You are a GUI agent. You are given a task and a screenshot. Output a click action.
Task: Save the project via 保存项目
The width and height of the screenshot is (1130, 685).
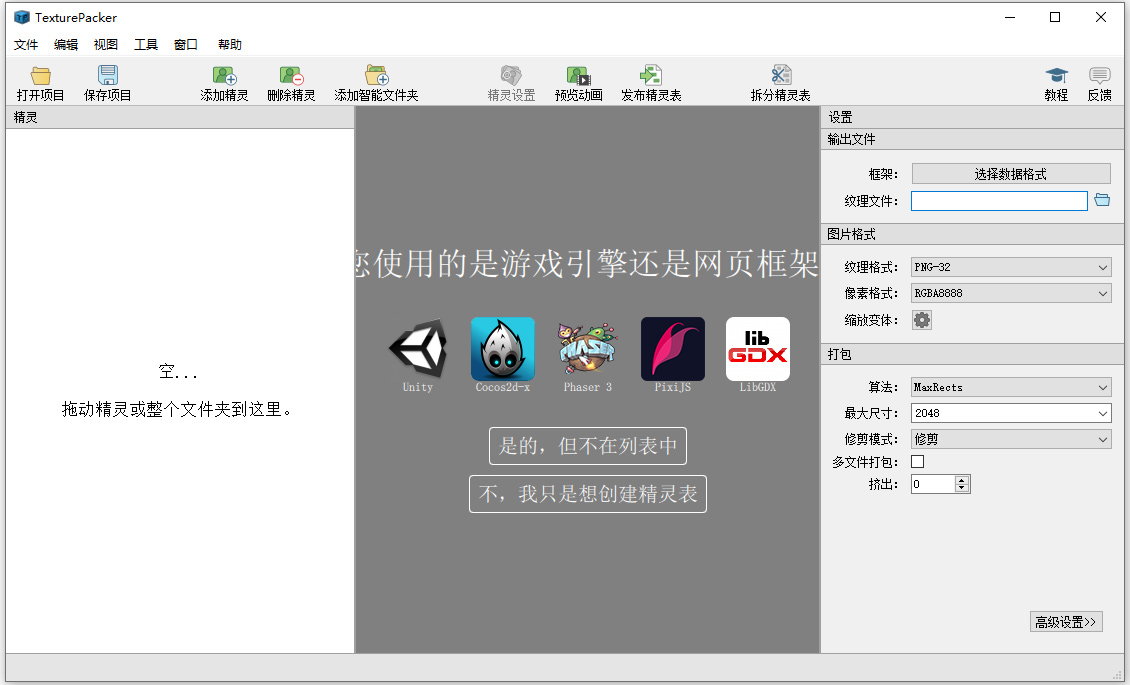[106, 82]
